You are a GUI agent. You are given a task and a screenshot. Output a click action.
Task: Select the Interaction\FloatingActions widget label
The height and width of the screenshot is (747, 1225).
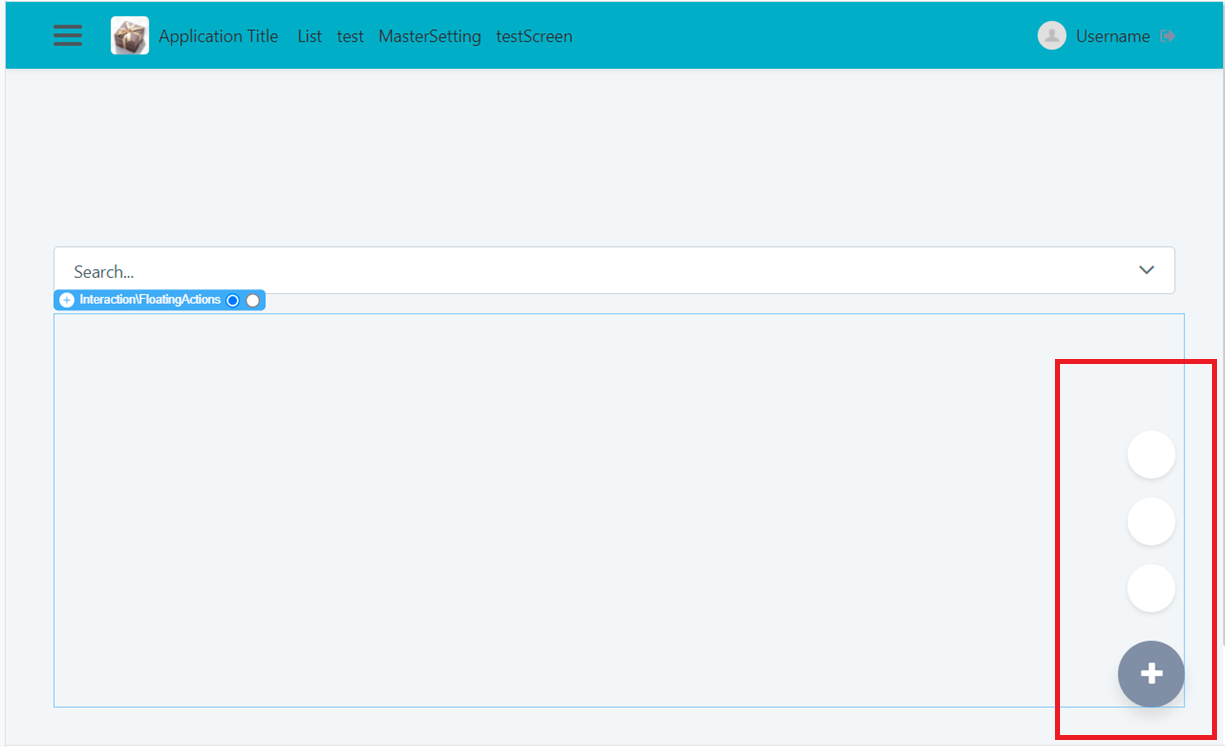point(150,300)
